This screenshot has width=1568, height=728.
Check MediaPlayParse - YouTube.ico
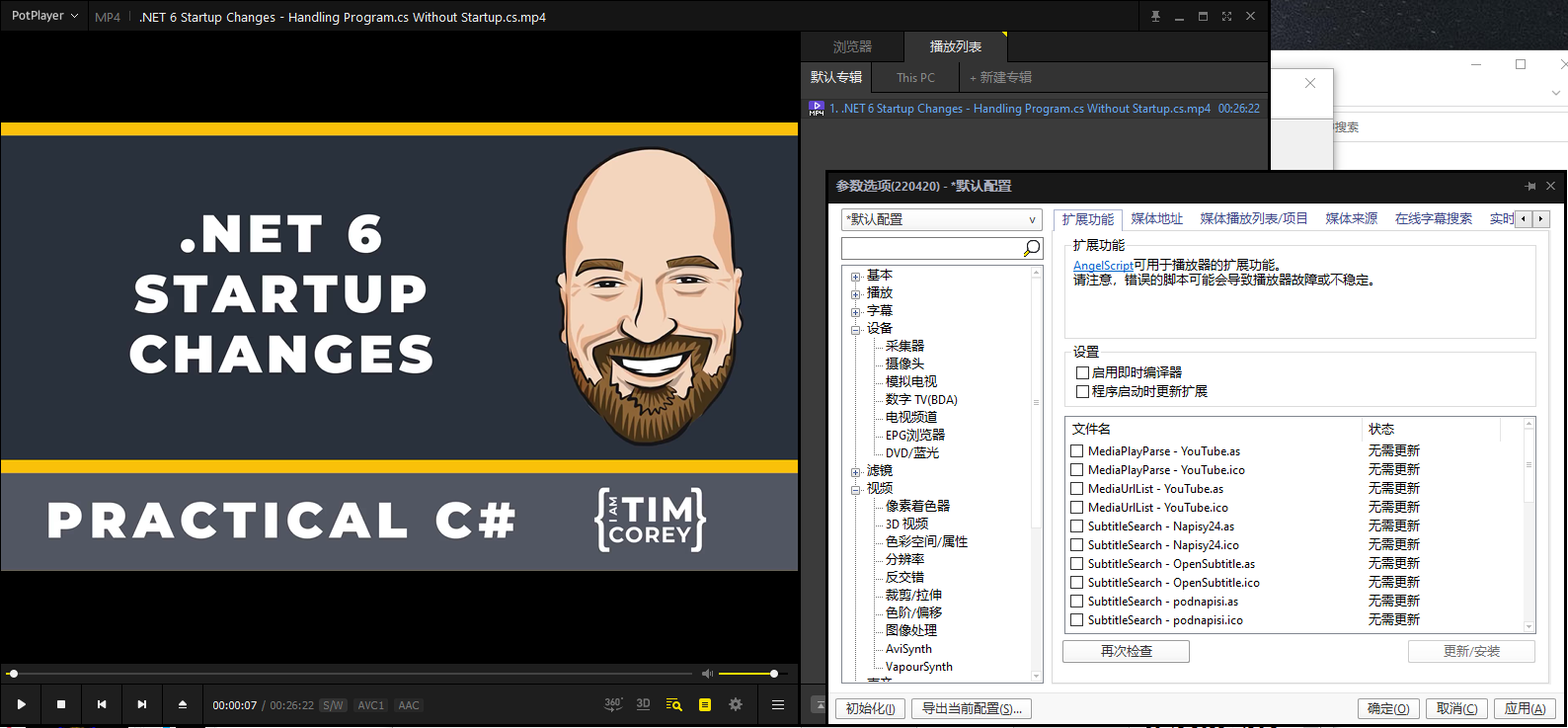pyautogui.click(x=1077, y=469)
